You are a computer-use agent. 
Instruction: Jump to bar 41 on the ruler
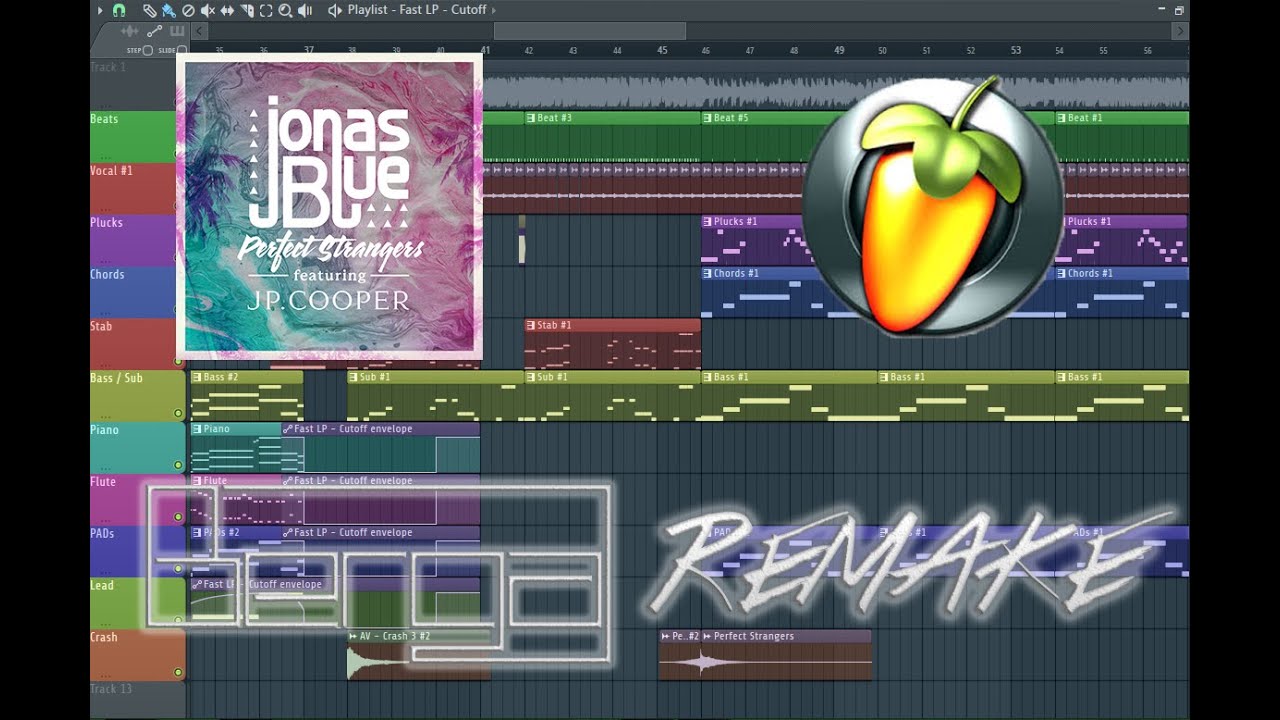tap(485, 50)
